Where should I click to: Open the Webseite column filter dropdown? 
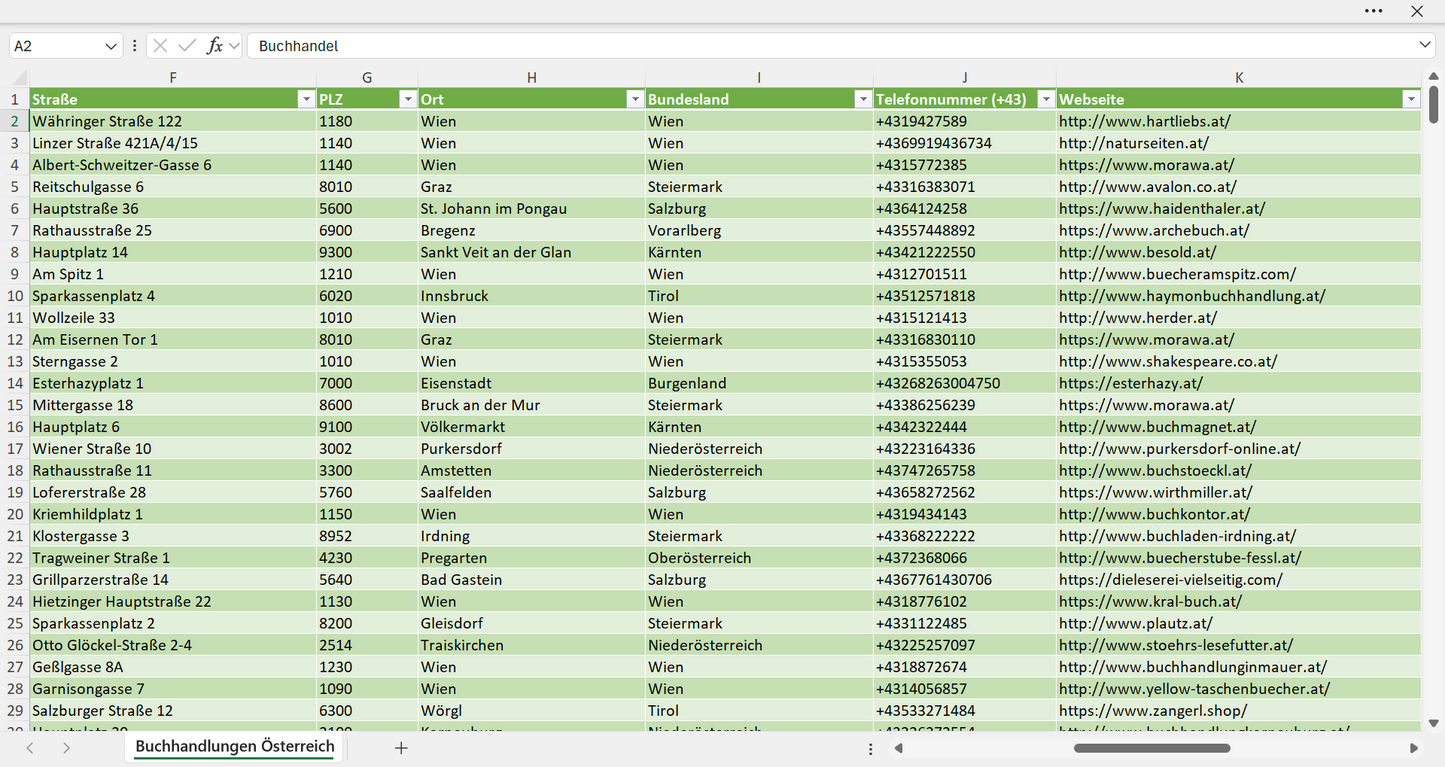point(1411,99)
